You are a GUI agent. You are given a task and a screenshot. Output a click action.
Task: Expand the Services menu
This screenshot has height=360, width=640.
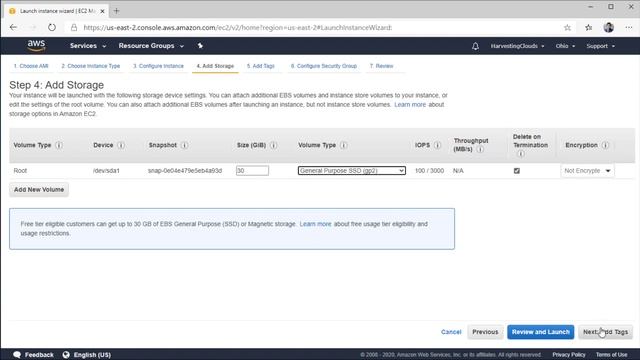pyautogui.click(x=88, y=46)
